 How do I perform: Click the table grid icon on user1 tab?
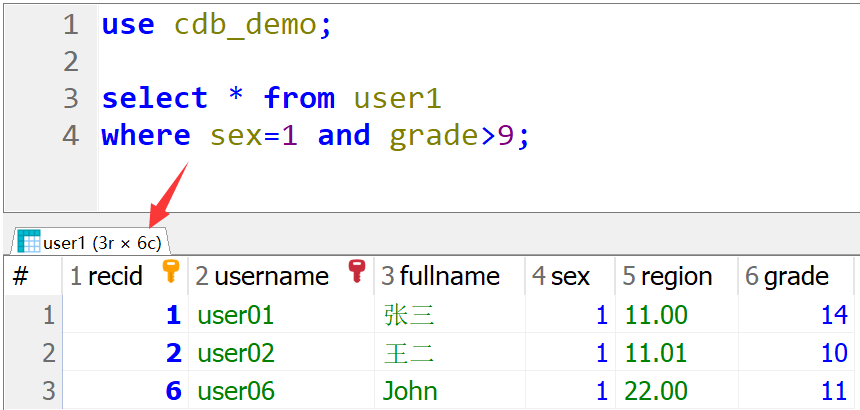click(x=29, y=241)
